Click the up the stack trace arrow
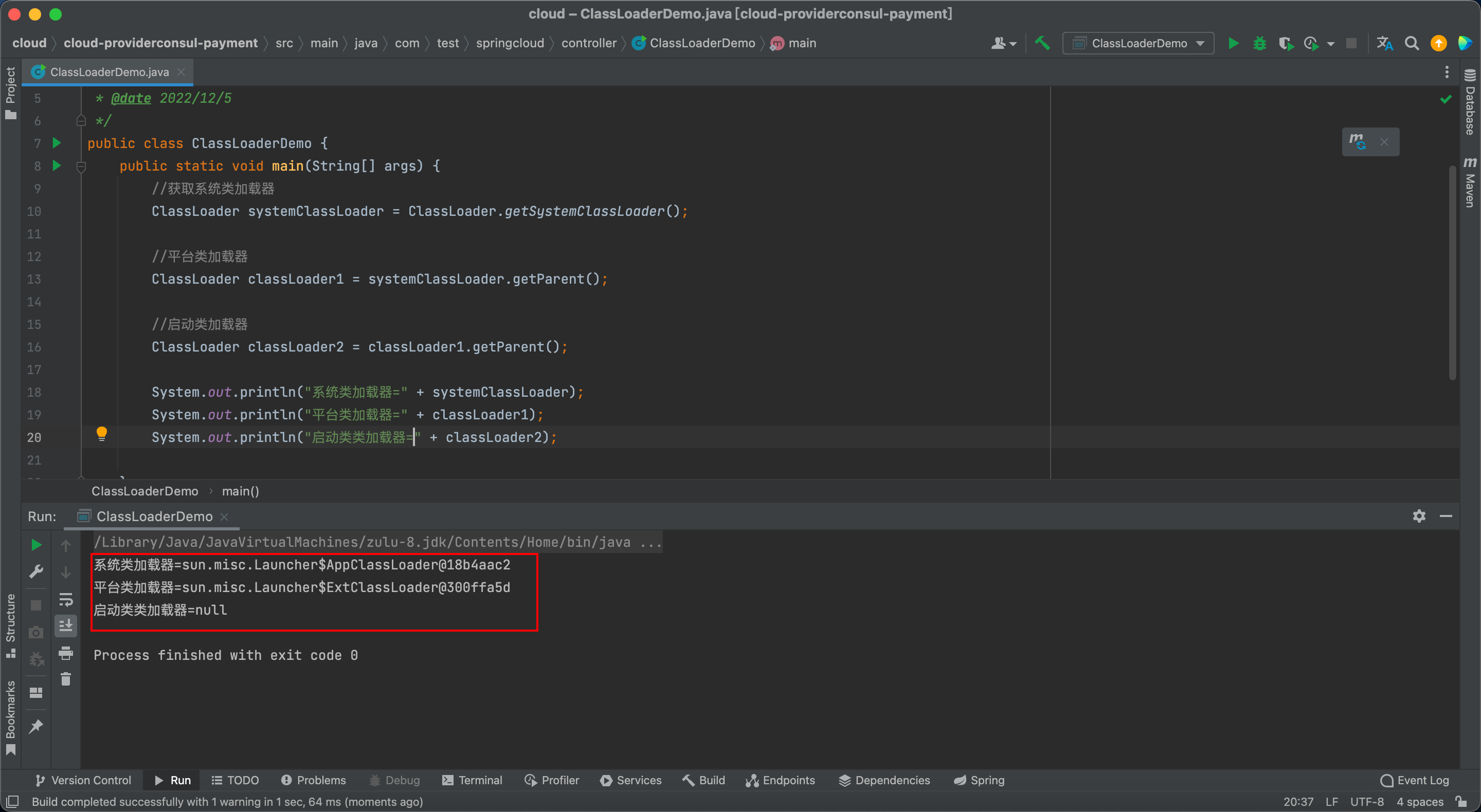The image size is (1481, 812). point(65,545)
